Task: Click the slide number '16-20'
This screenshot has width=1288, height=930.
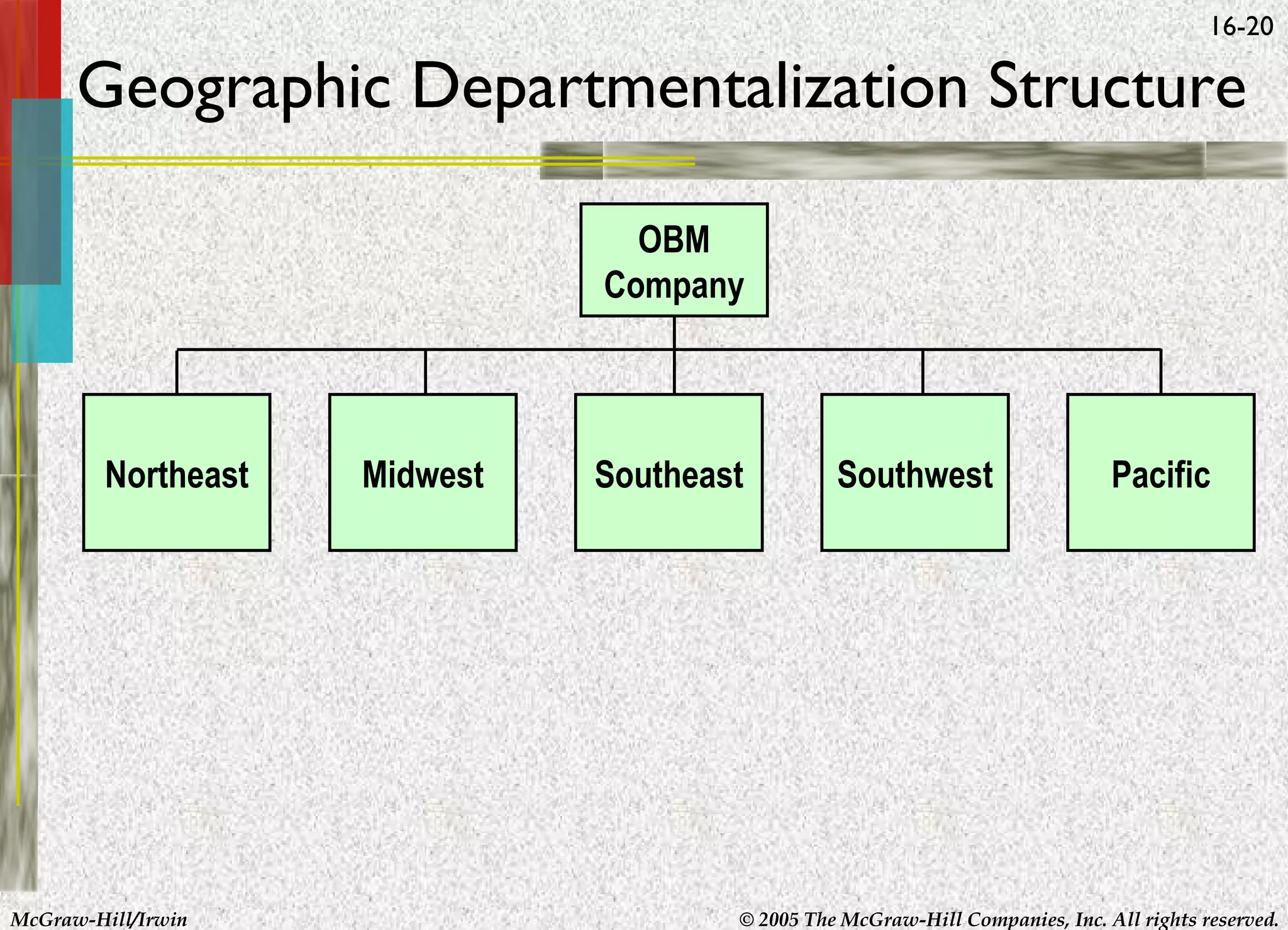Action: [1241, 27]
